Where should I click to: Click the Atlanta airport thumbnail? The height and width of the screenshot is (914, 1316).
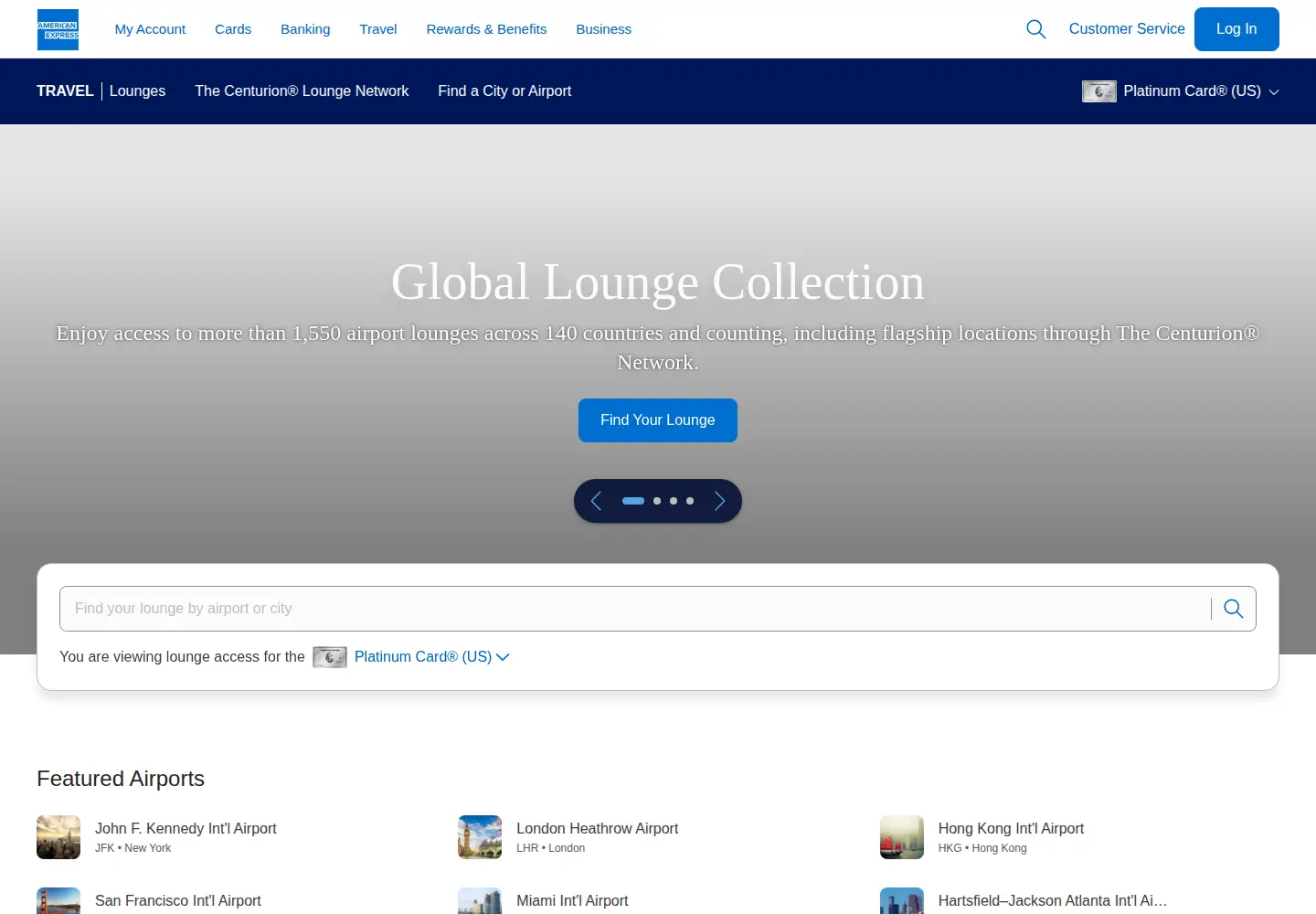coord(902,901)
